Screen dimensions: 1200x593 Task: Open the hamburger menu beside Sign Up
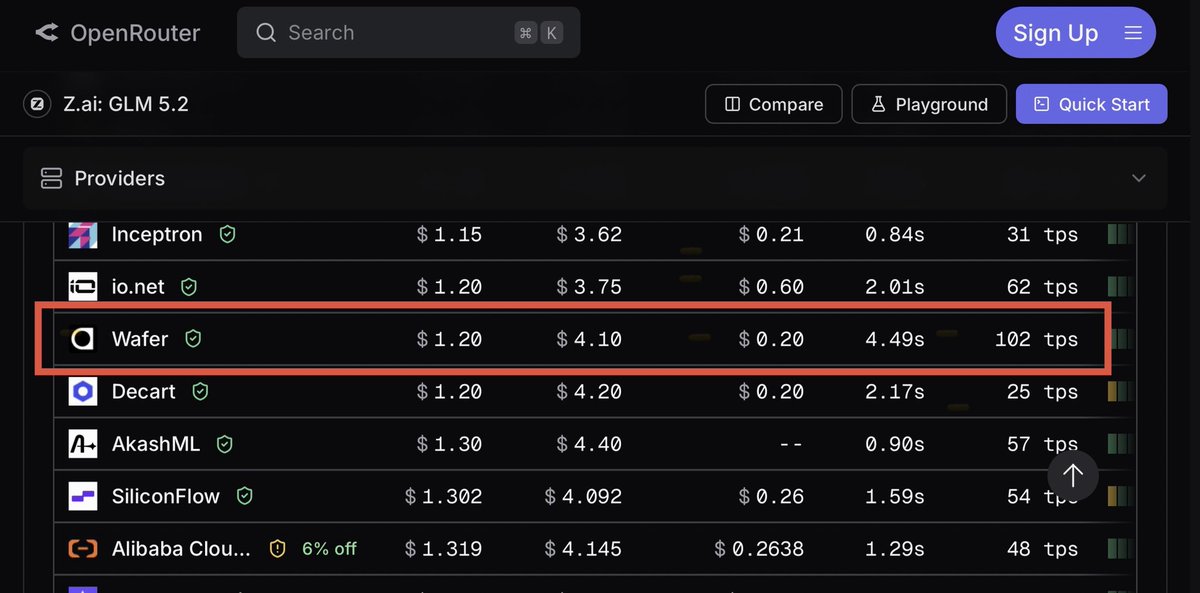tap(1133, 33)
